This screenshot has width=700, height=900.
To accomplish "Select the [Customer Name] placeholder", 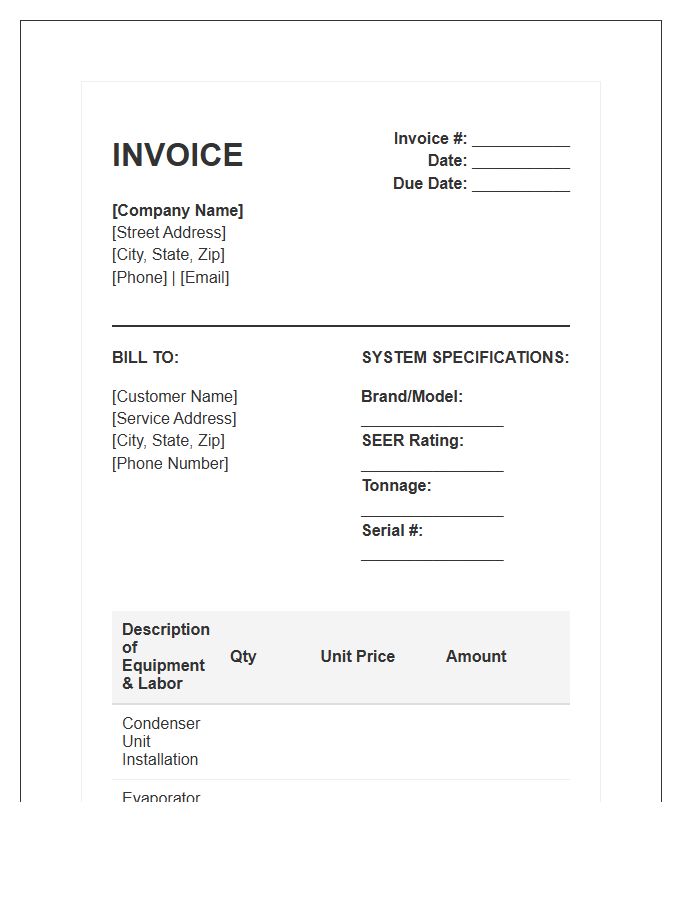I will [175, 397].
